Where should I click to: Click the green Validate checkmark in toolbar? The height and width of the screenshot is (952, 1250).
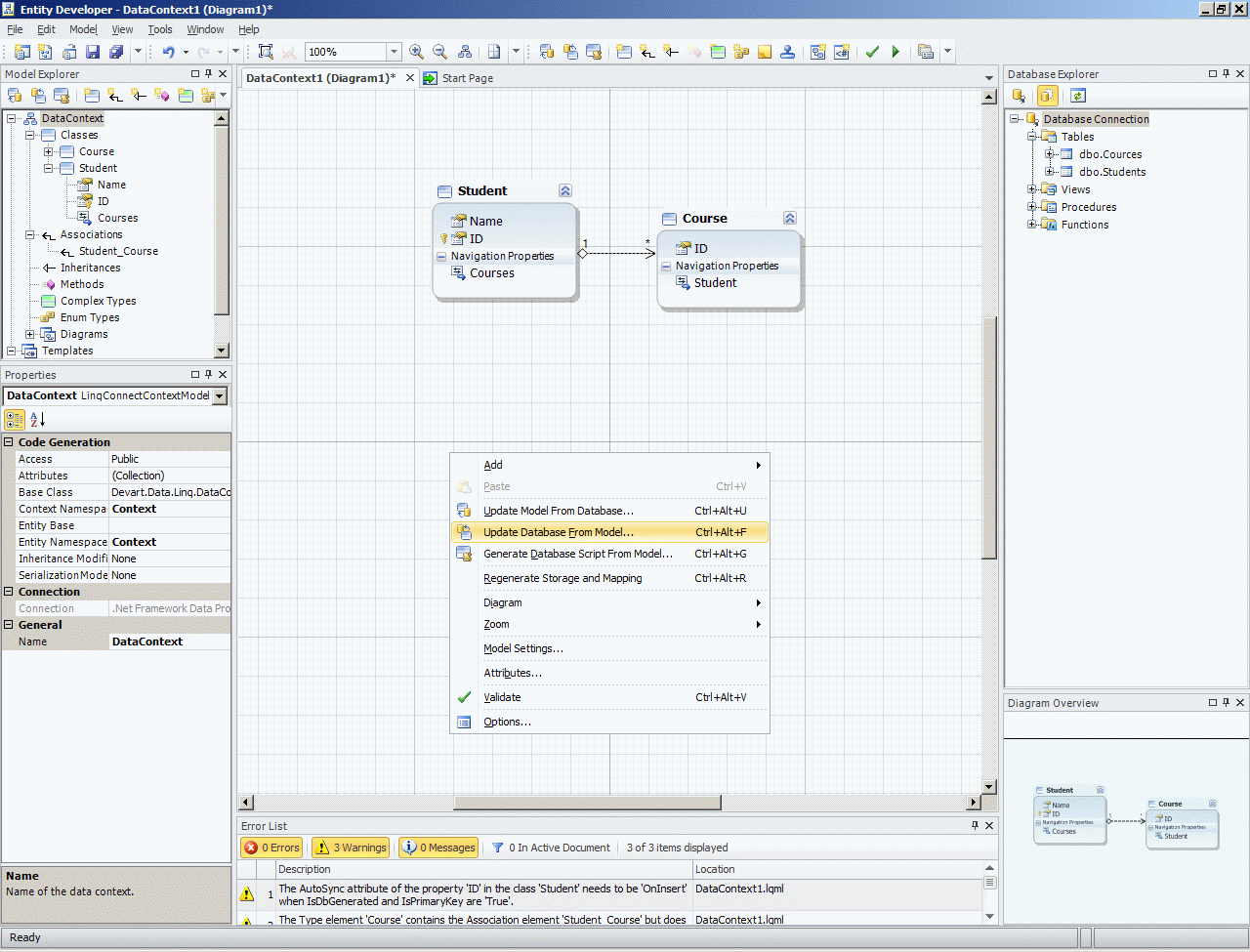click(872, 52)
